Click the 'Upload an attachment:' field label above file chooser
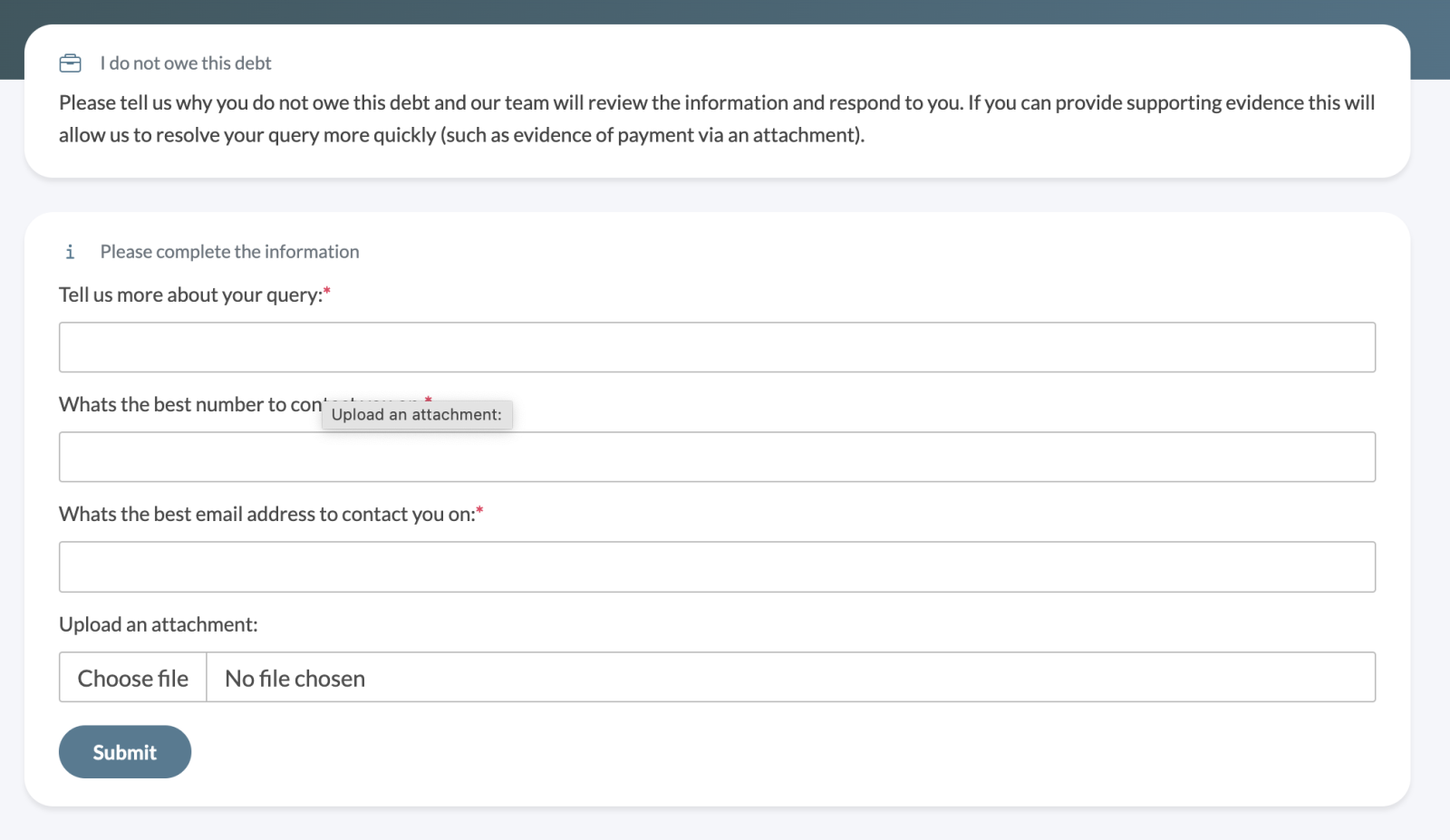Screen dimensions: 1450x840 (159, 624)
